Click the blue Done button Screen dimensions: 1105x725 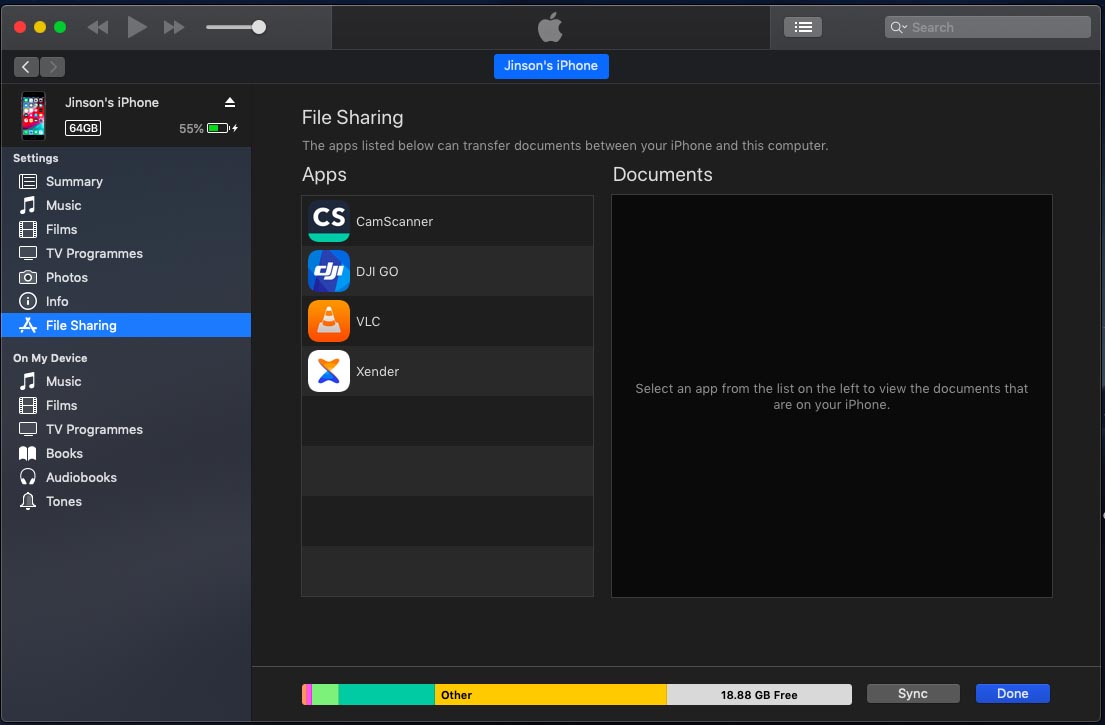1013,693
